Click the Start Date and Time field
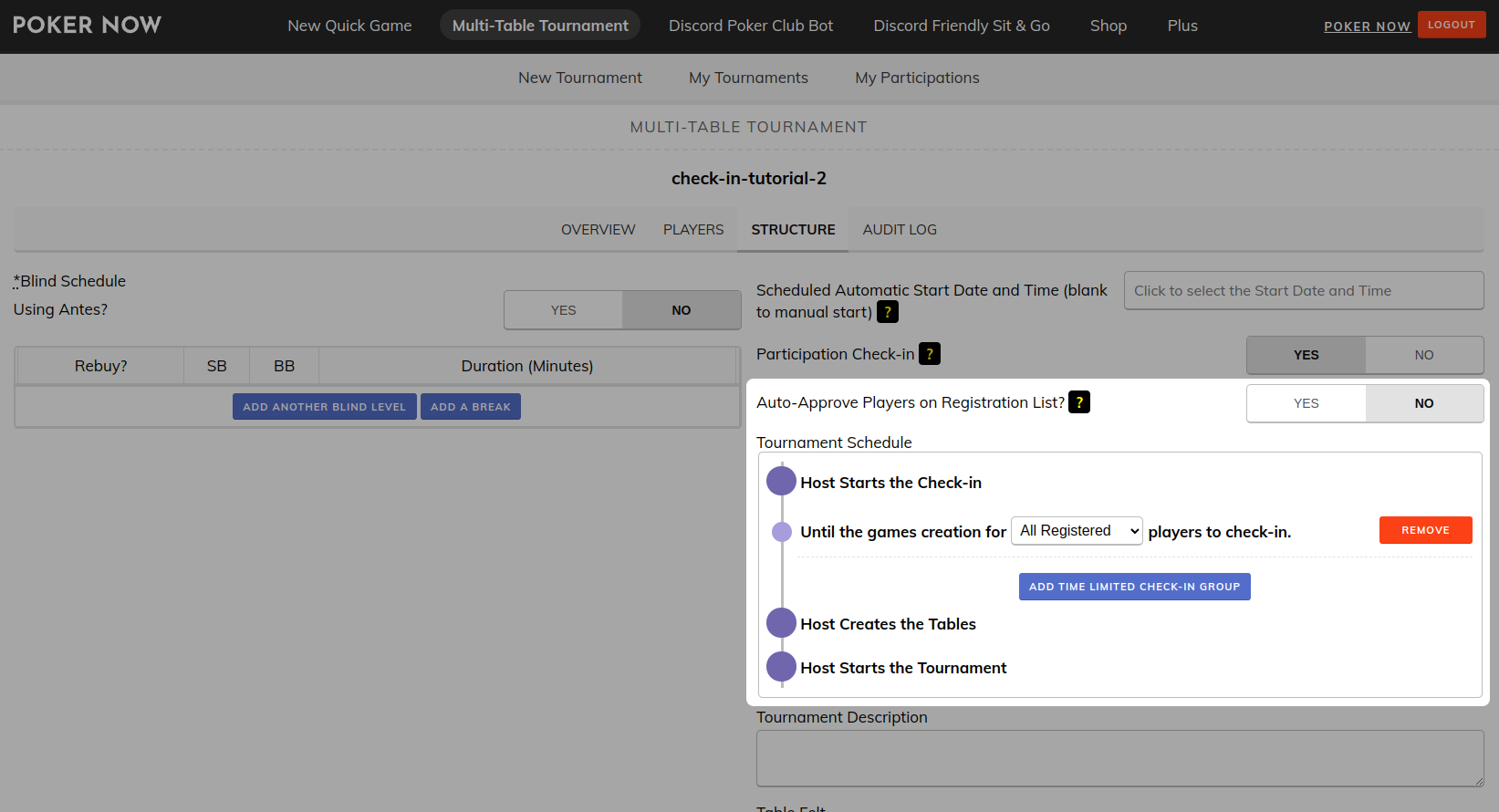The image size is (1499, 812). (1304, 291)
